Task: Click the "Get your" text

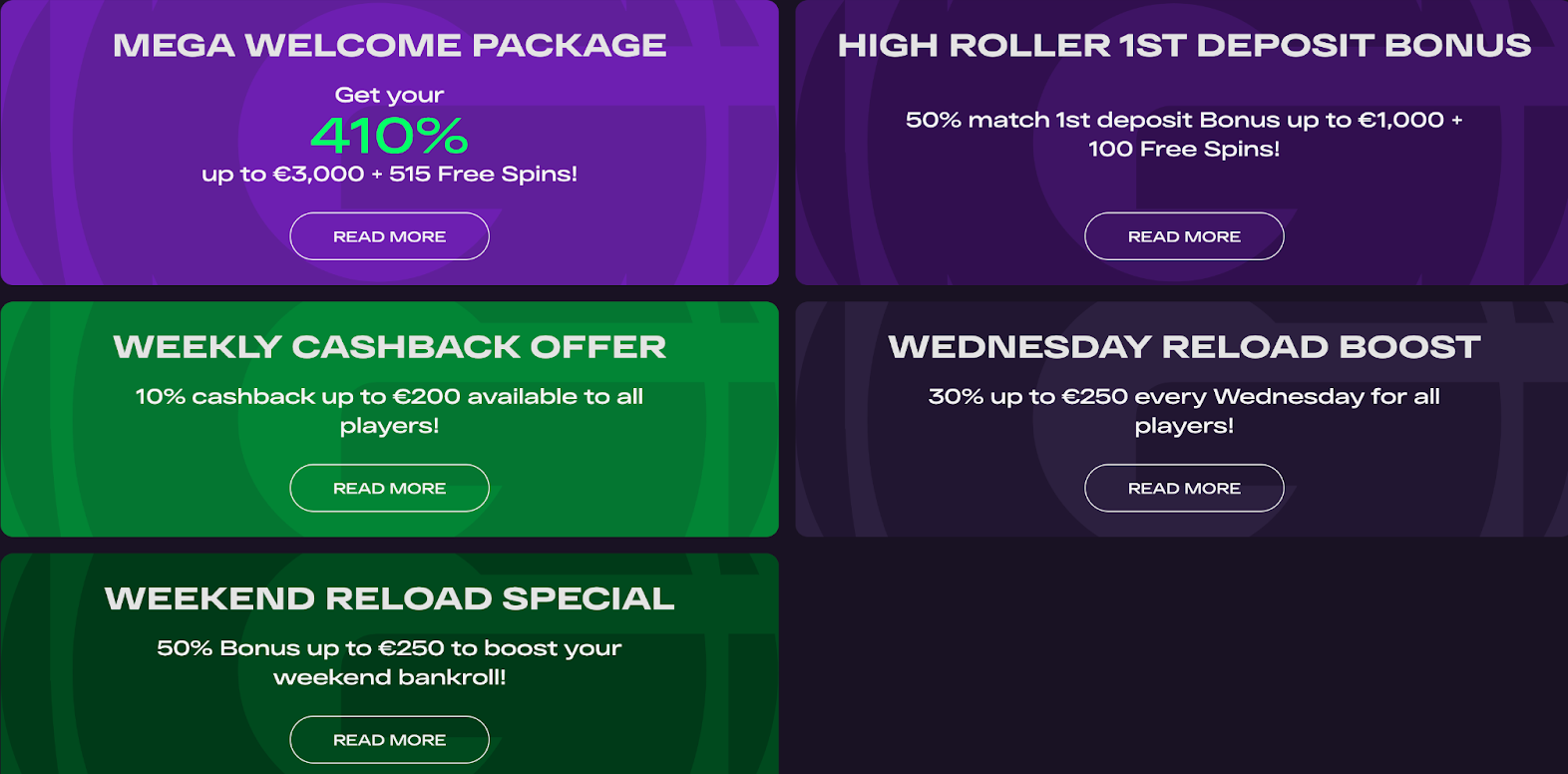Action: 389,95
